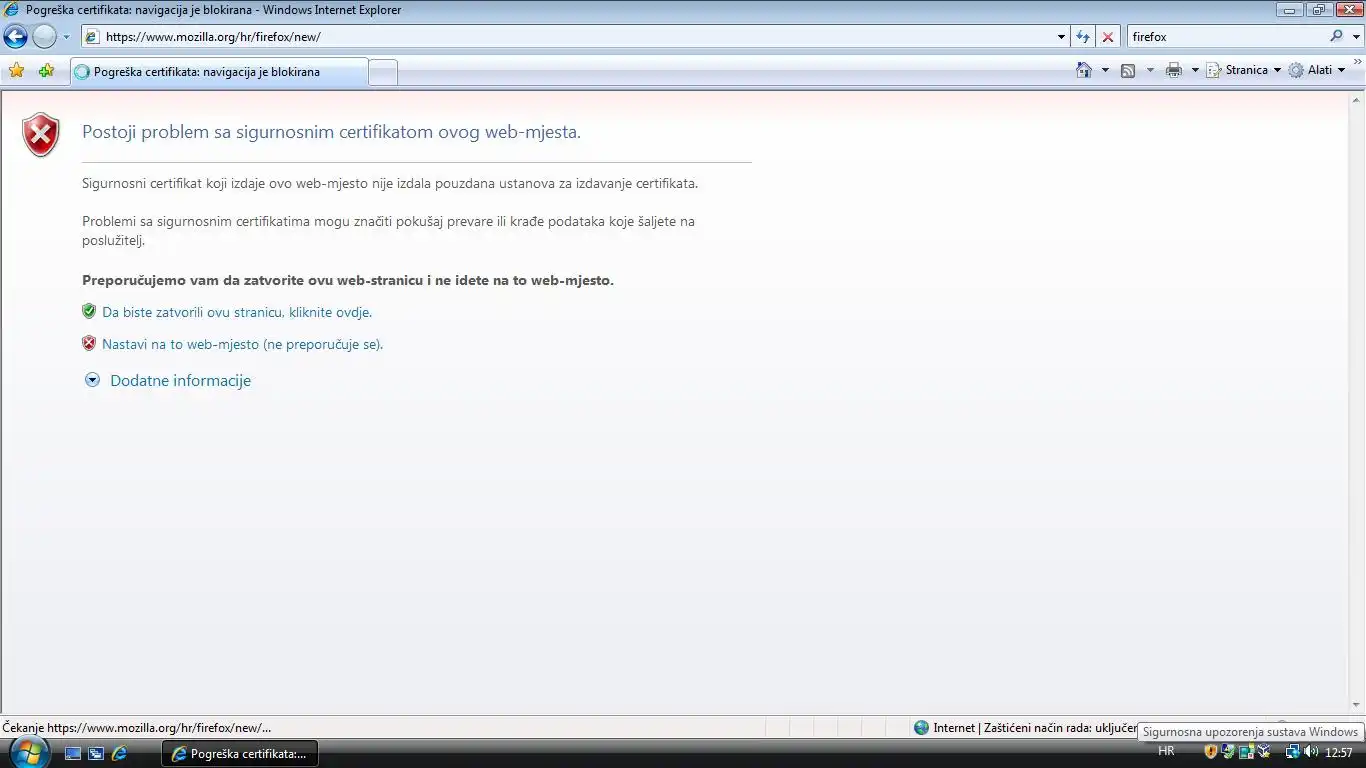The width and height of the screenshot is (1366, 768).
Task: Open the Windows Start button
Action: (x=29, y=752)
